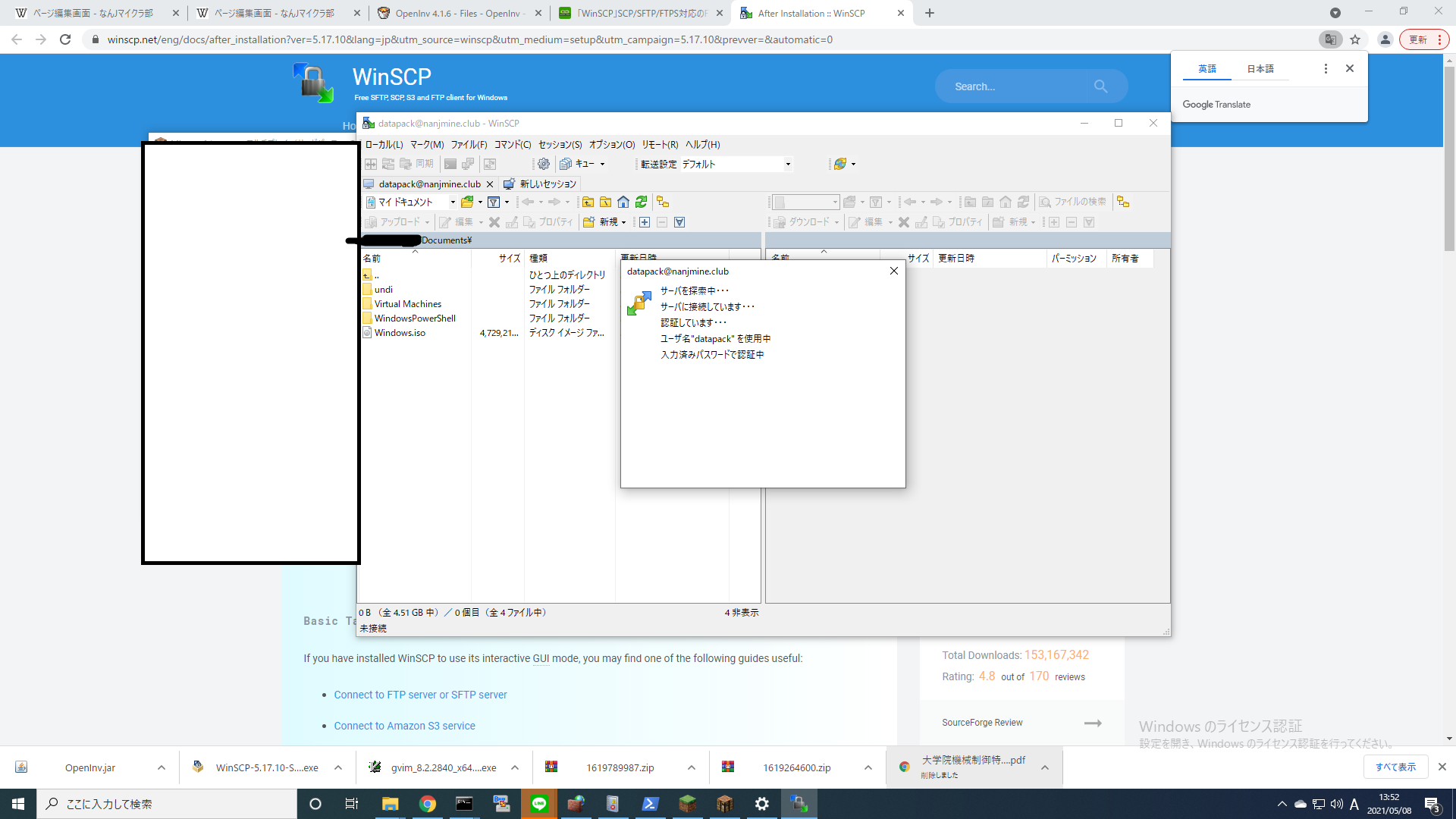Click local panel プロパティ properties button

click(548, 222)
